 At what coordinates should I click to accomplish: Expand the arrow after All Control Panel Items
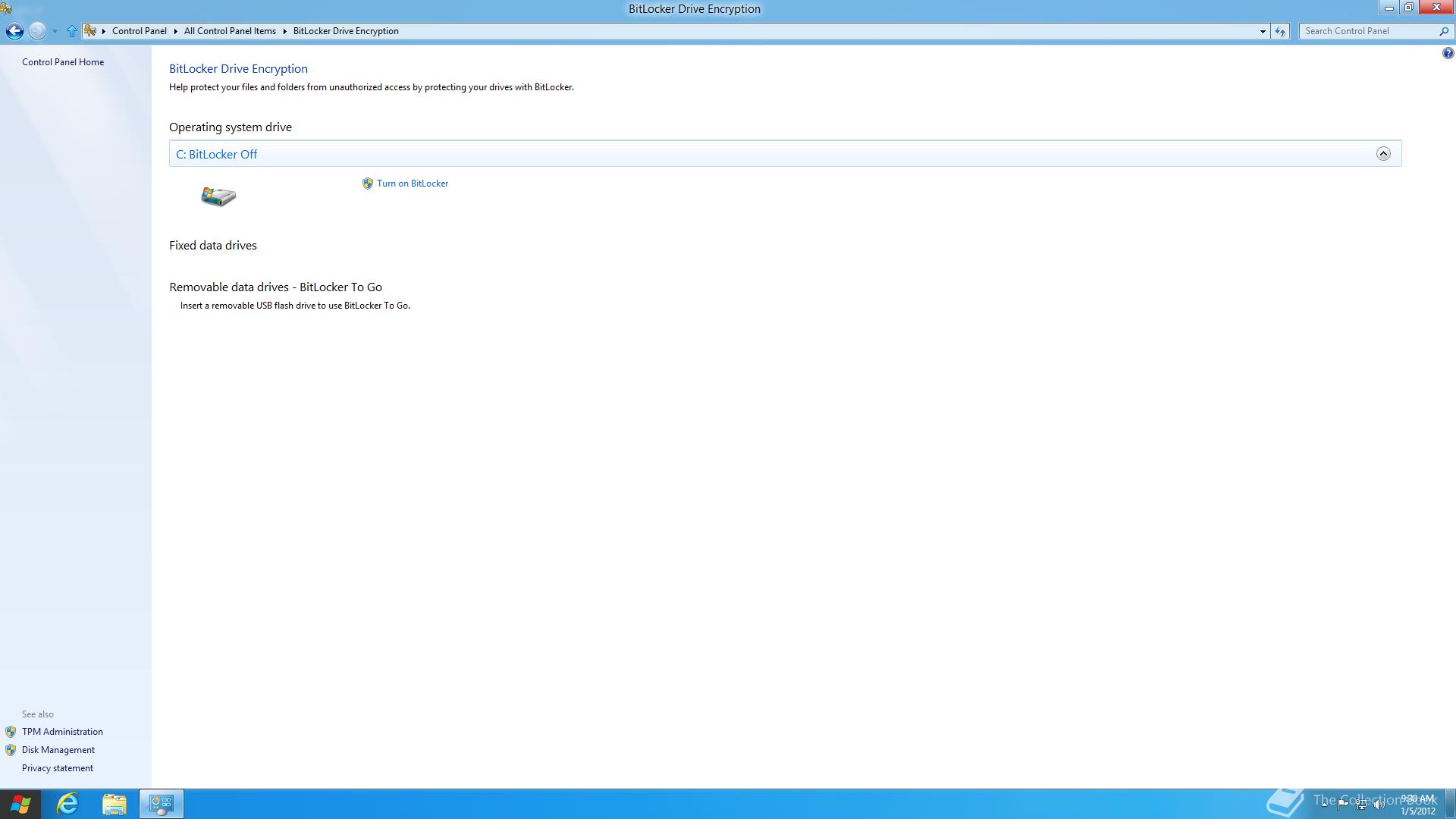pos(285,31)
